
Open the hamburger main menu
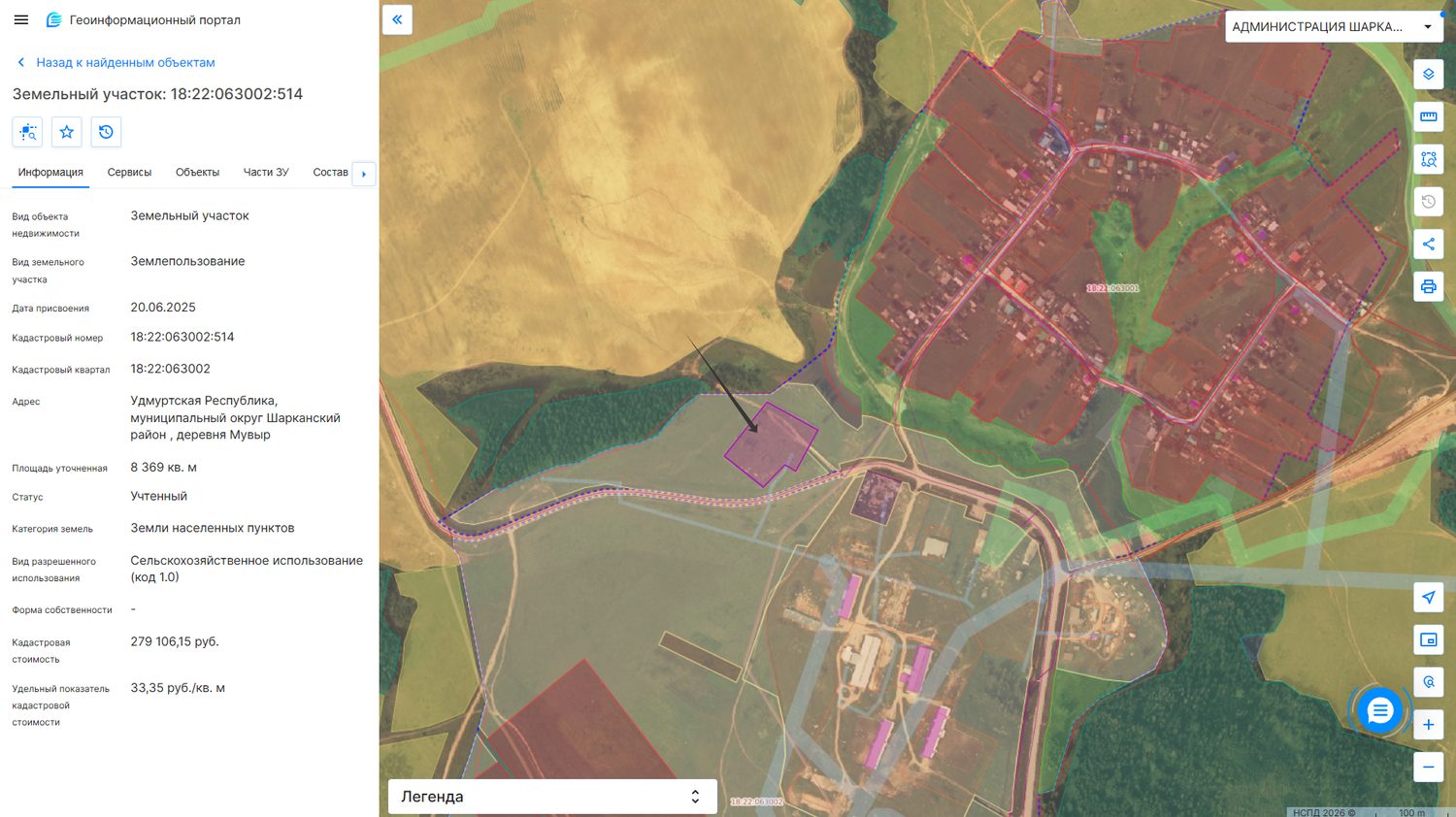[21, 19]
